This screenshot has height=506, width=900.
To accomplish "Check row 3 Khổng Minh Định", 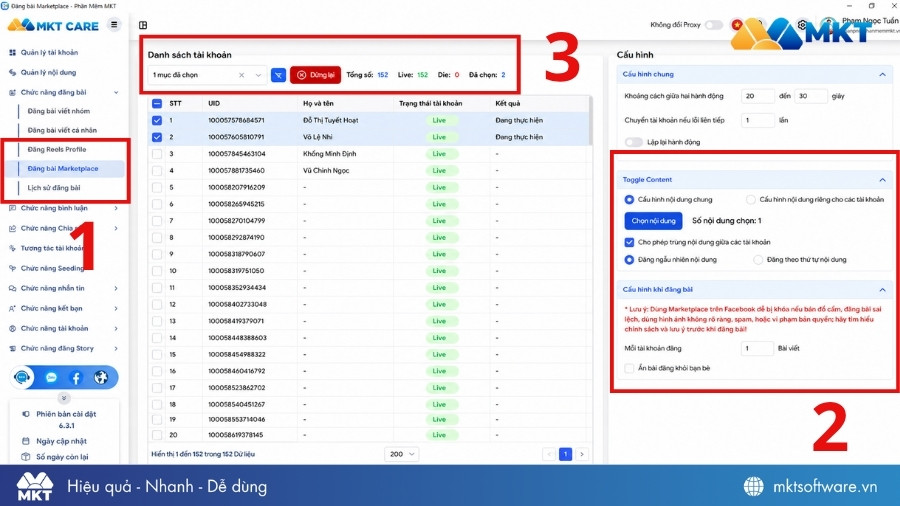I will (x=157, y=154).
